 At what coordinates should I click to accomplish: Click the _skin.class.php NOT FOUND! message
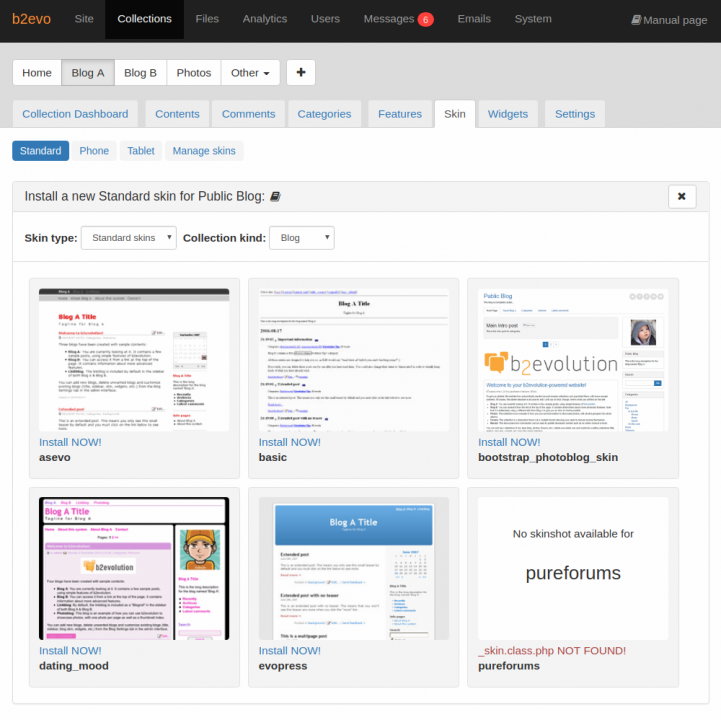click(x=552, y=651)
